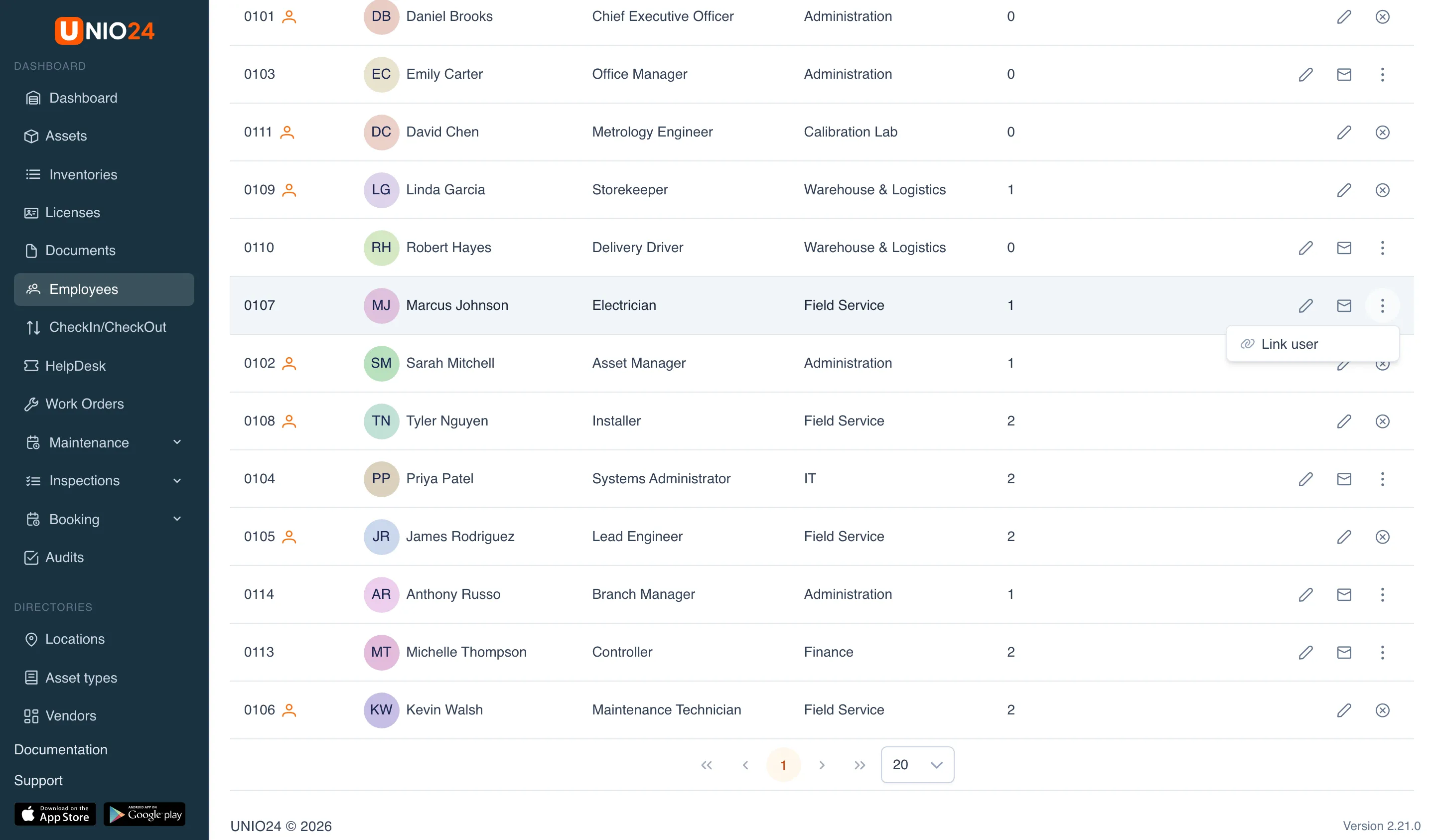Open Locations directory
Viewport: 1435px width, 840px height.
(x=104, y=639)
